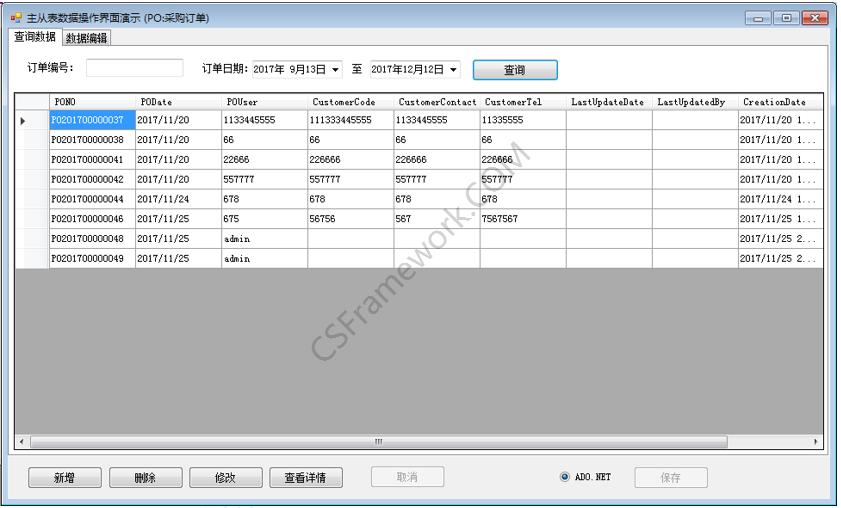Click the 修改 button
841x508 pixels.
[225, 478]
